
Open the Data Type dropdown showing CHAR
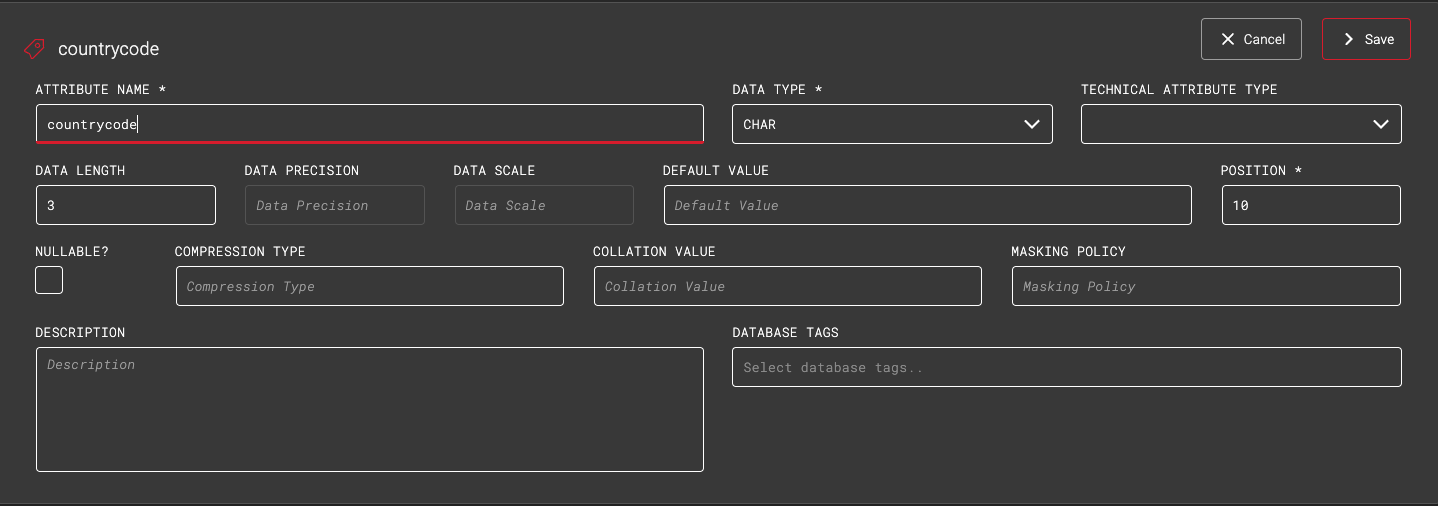coord(880,125)
